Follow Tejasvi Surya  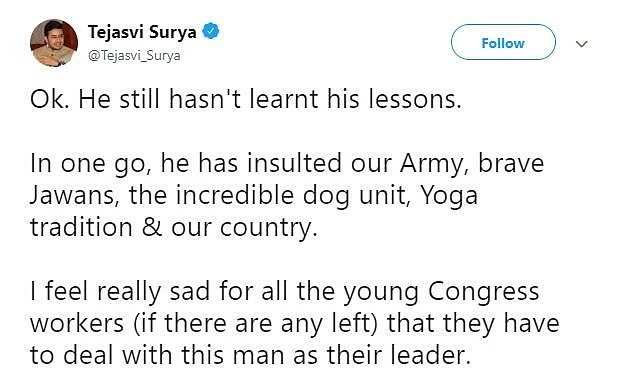click(503, 42)
